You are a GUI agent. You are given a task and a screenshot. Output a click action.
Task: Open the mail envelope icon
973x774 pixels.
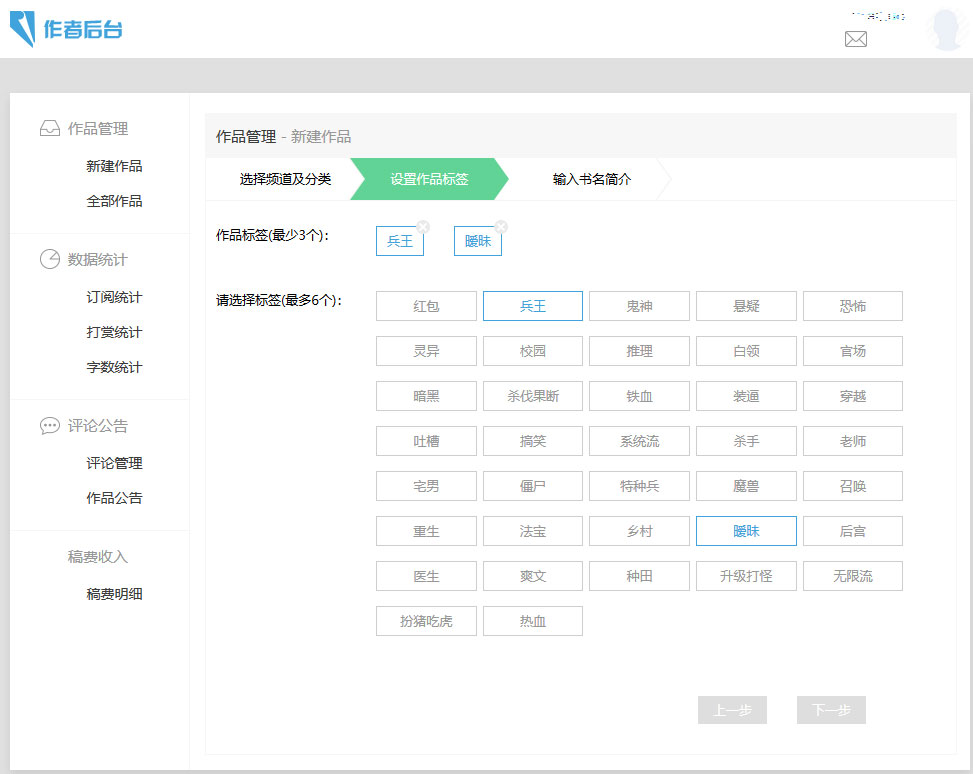tap(856, 39)
